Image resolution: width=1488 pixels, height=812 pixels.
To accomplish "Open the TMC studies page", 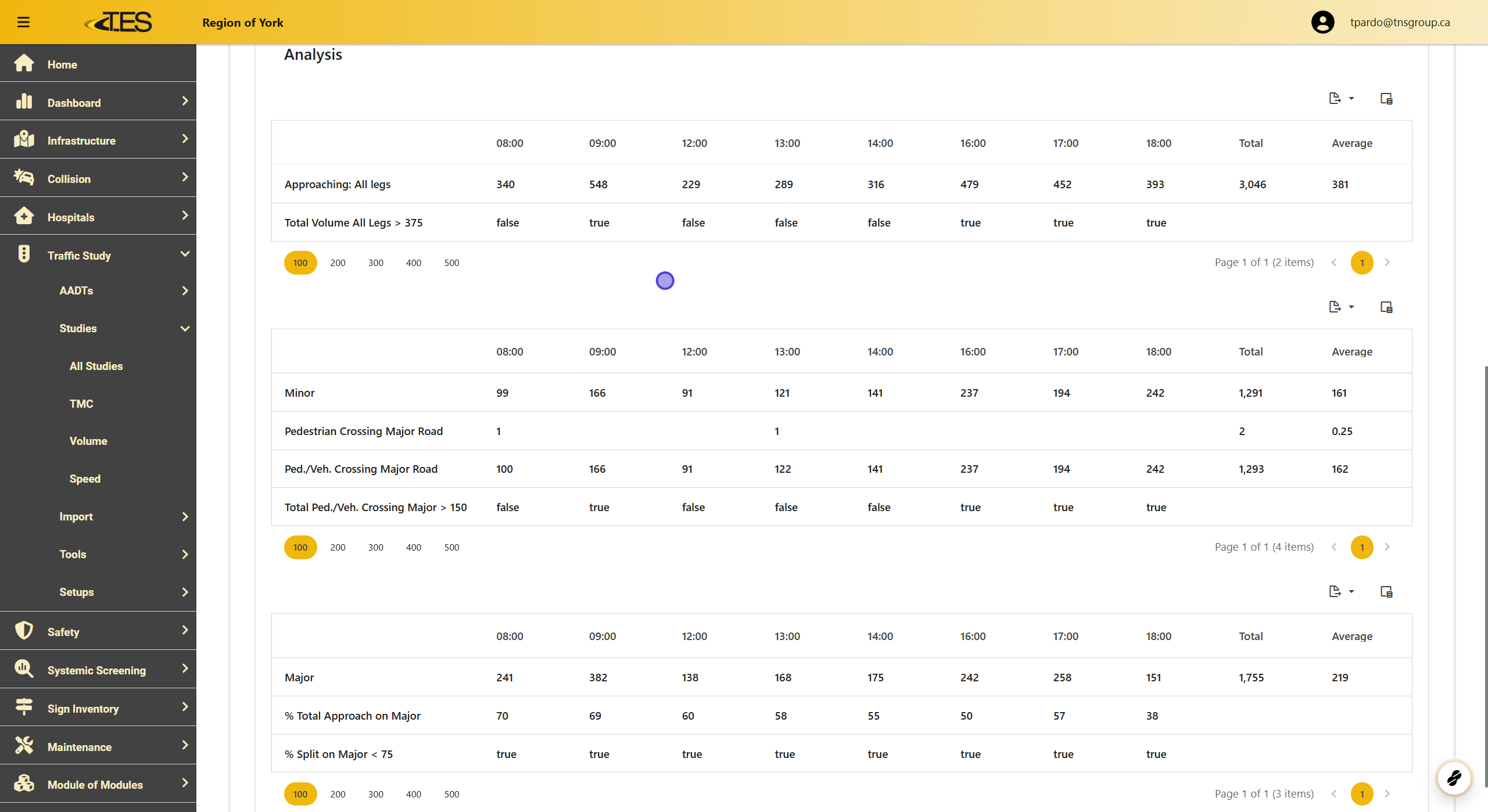I will (x=81, y=404).
